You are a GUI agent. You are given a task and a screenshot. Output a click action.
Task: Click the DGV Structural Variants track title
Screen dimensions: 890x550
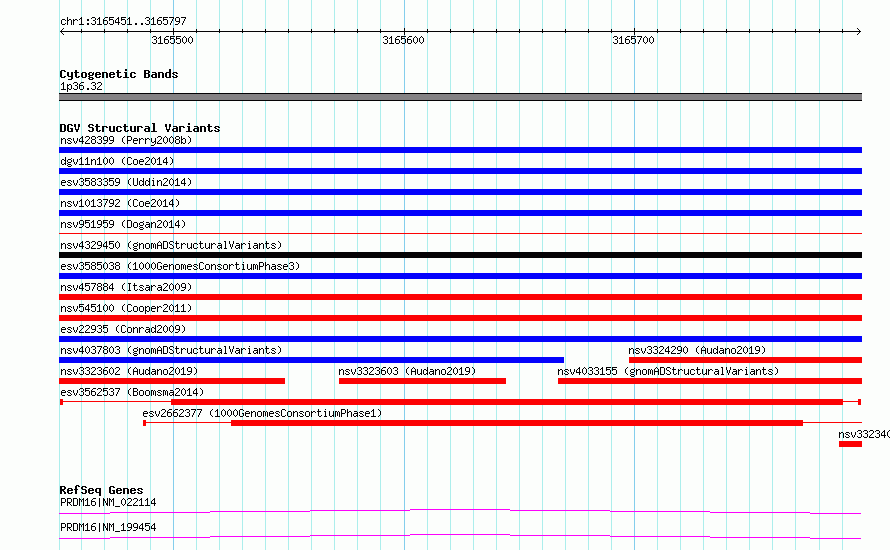(140, 128)
